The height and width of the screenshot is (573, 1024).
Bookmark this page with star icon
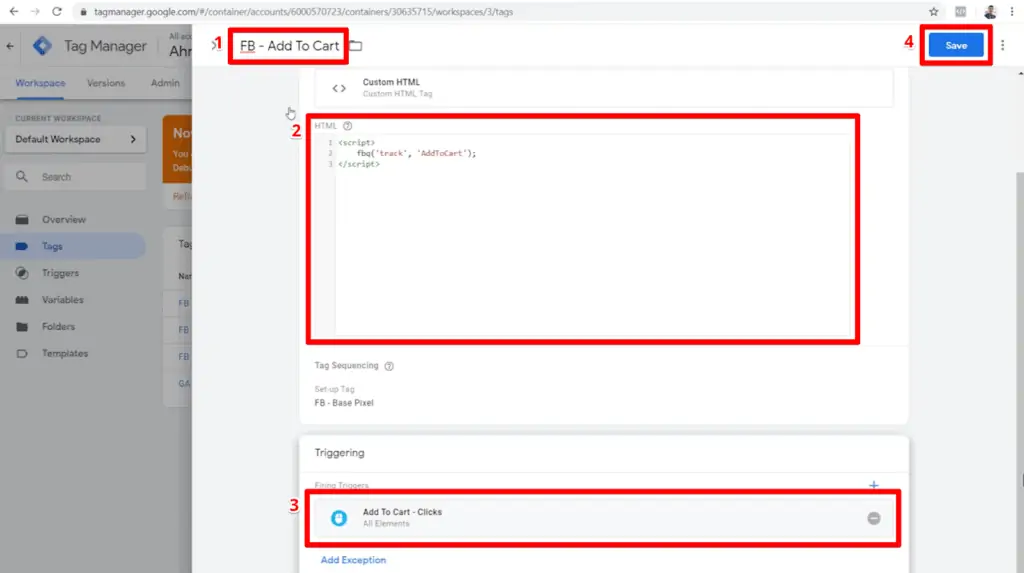[x=934, y=11]
